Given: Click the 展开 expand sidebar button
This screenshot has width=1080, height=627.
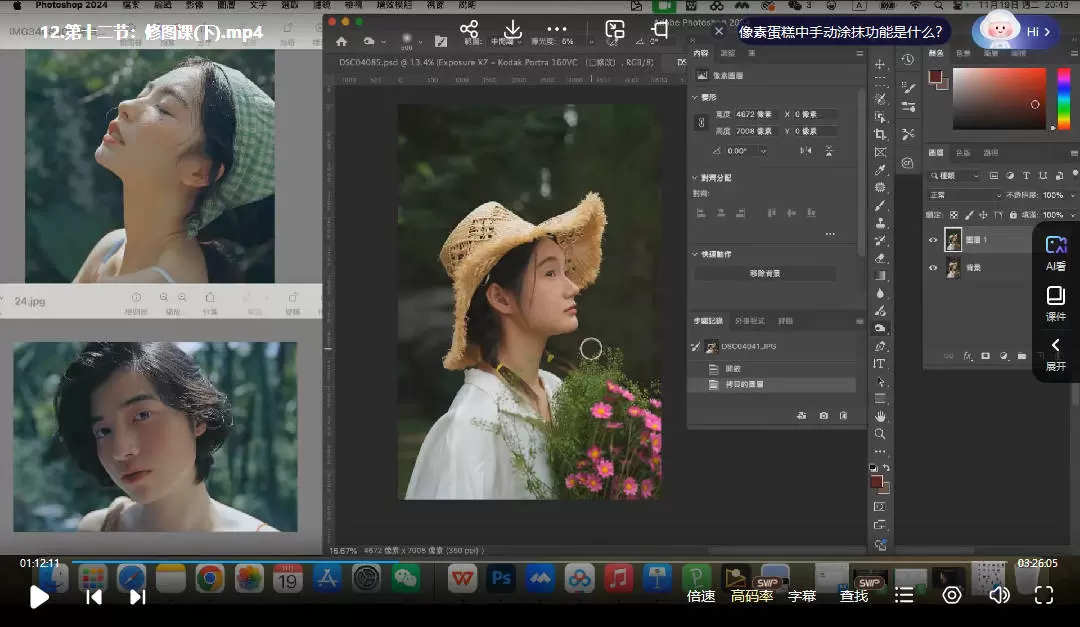Looking at the screenshot, I should (1056, 354).
